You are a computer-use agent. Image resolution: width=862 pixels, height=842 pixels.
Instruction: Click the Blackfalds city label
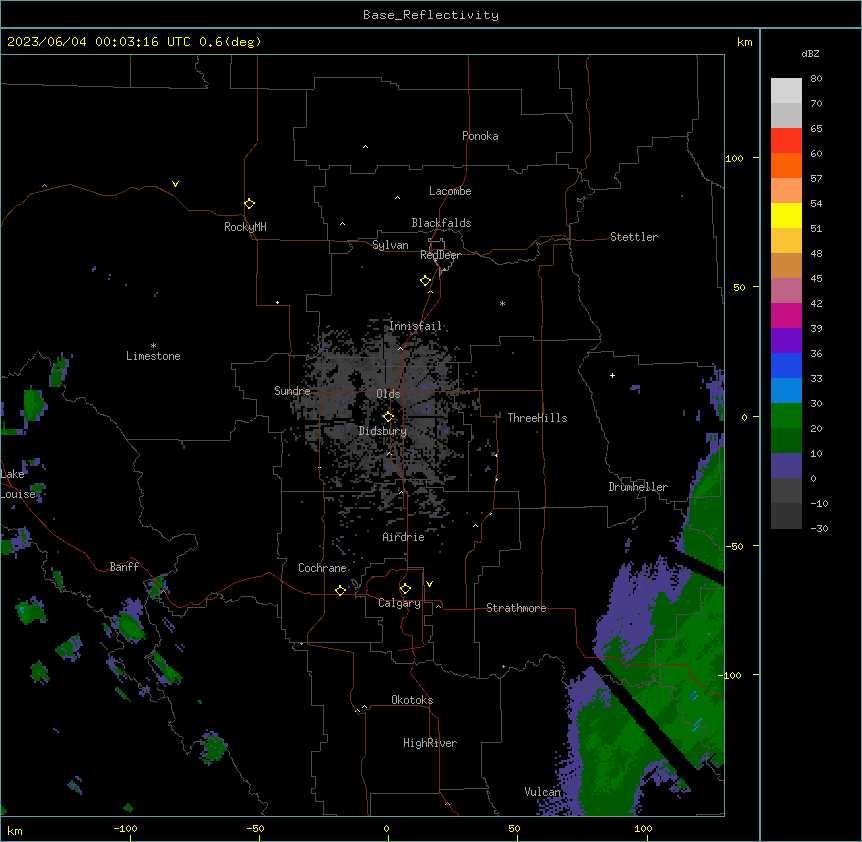[x=441, y=223]
